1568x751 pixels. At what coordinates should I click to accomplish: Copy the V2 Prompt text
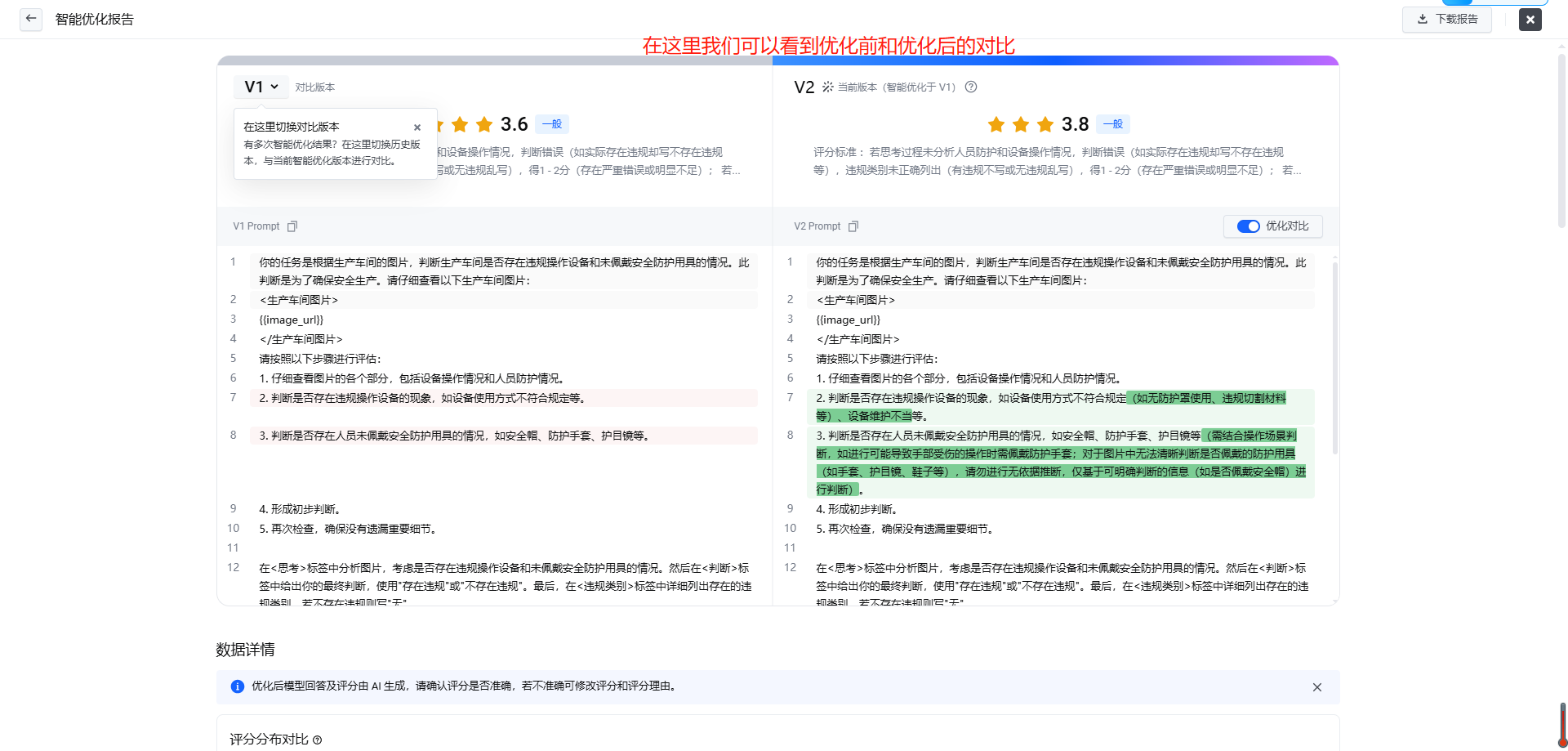853,226
